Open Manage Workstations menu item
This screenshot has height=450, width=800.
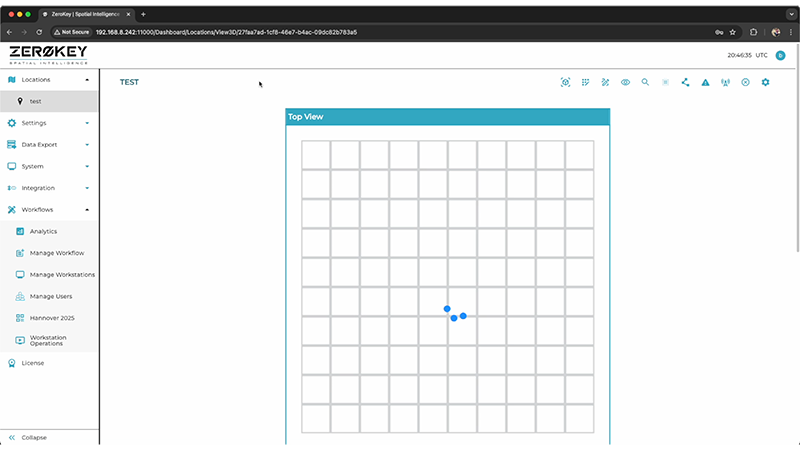coord(62,274)
